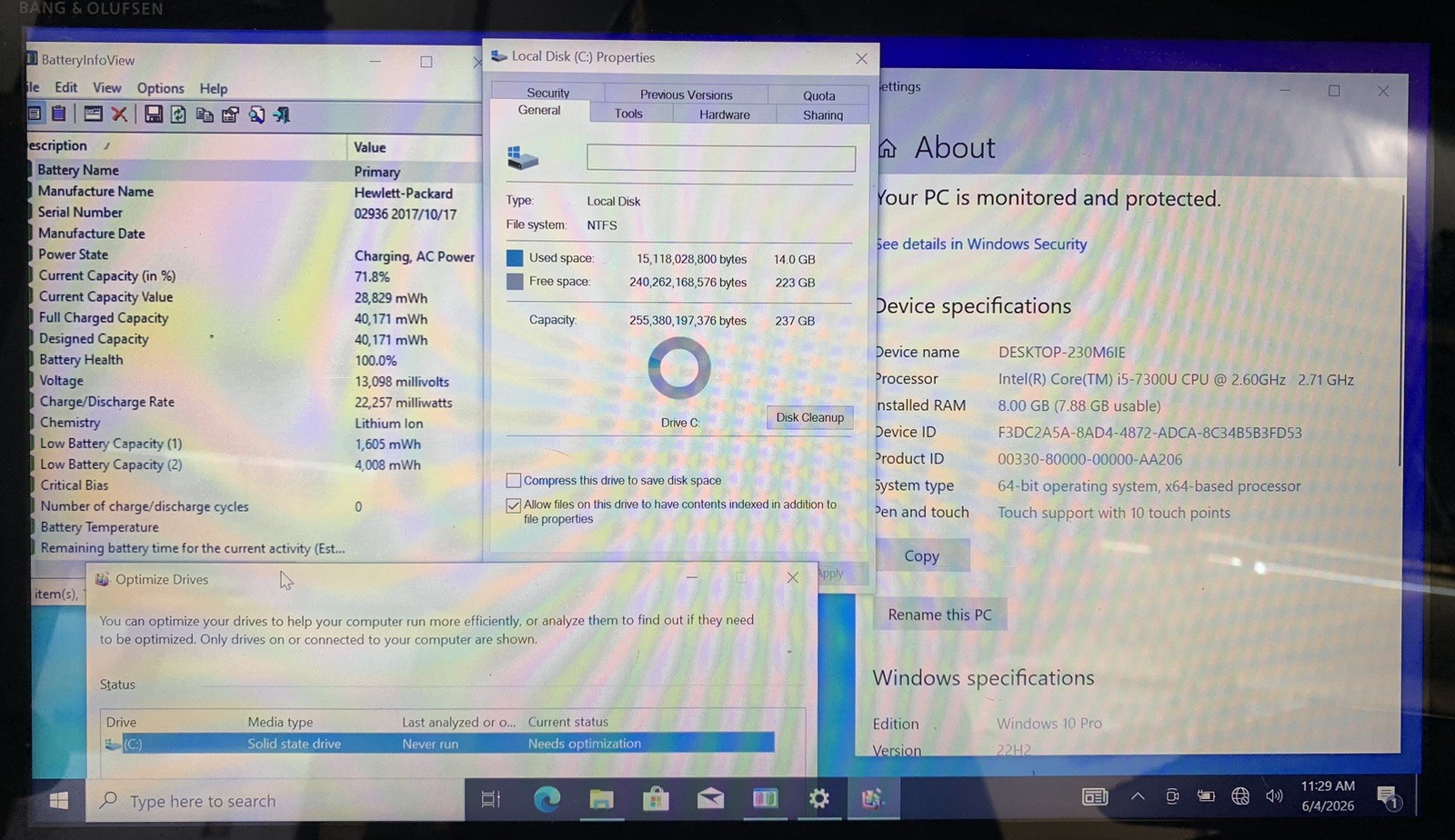Open the View menu in BatteryInfoView
Screen dimensions: 1455x840
click(x=106, y=88)
